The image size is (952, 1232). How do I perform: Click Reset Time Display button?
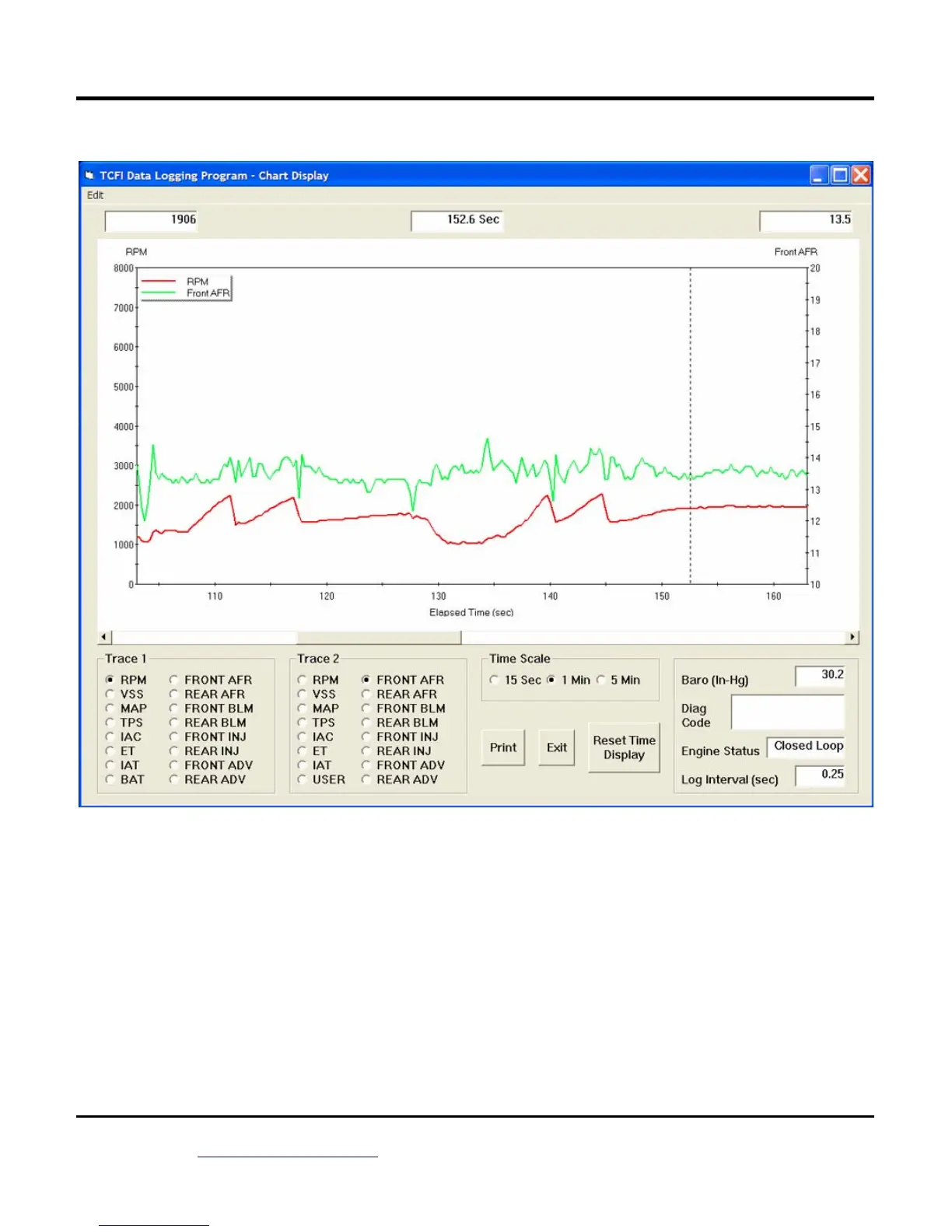tap(624, 747)
